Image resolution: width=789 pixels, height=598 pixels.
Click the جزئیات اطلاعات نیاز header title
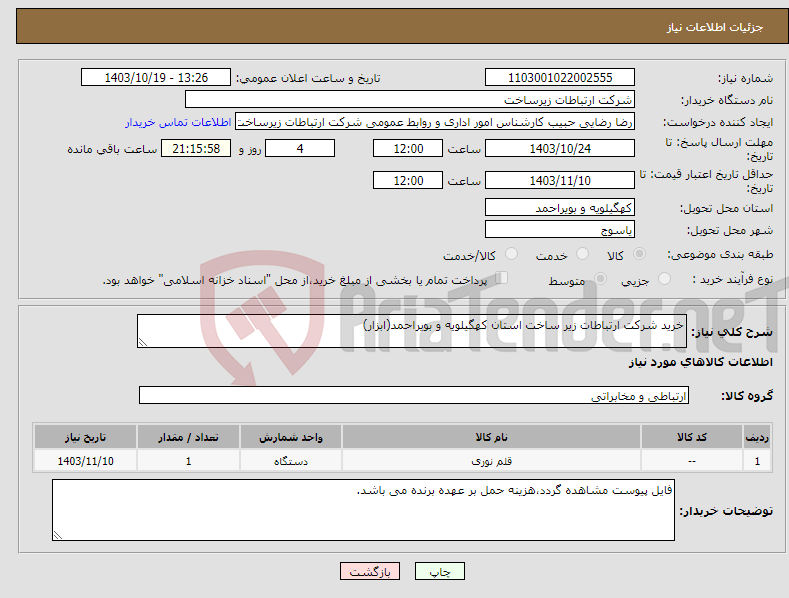715,27
